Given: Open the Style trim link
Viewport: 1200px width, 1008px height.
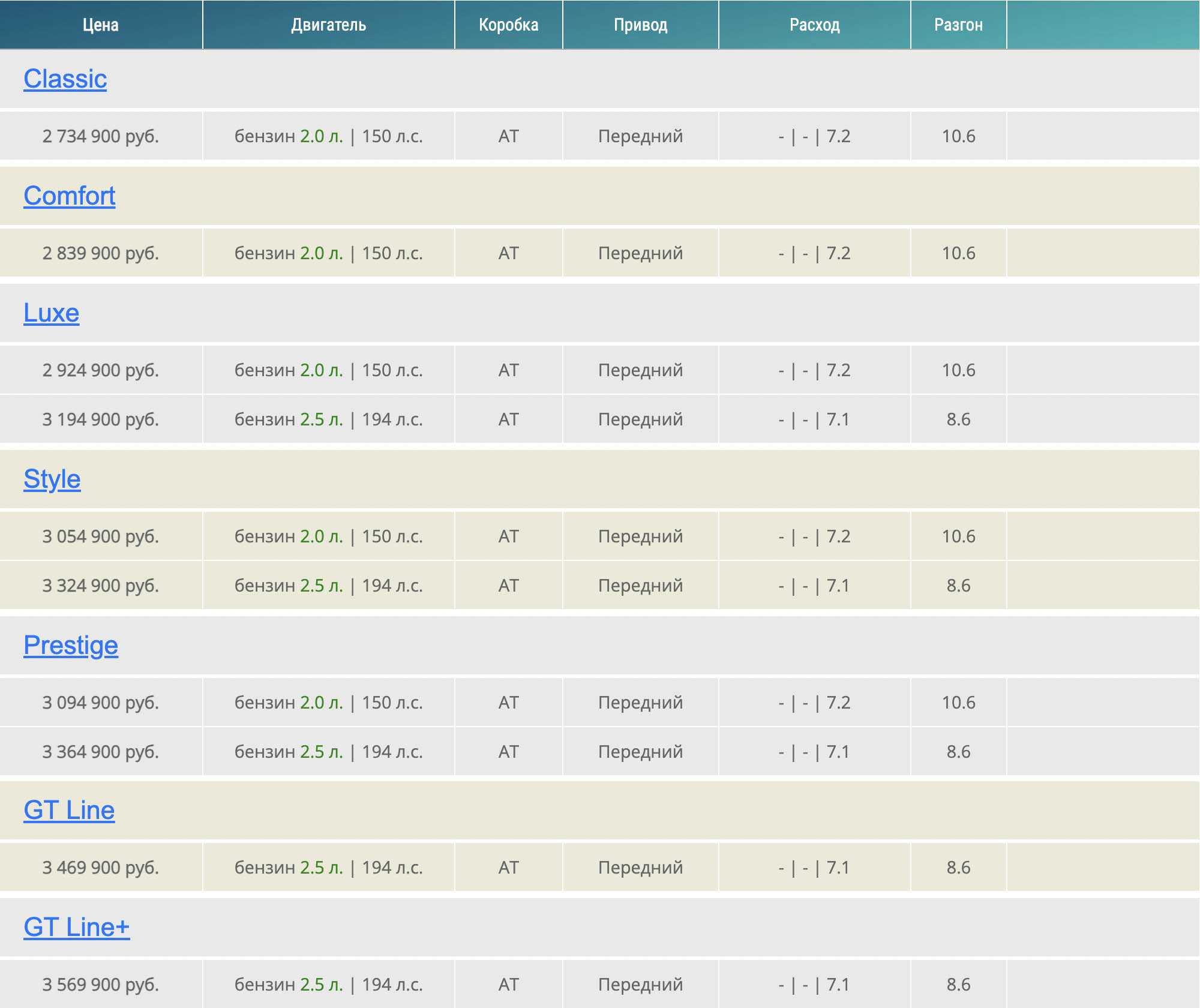Looking at the screenshot, I should (52, 479).
